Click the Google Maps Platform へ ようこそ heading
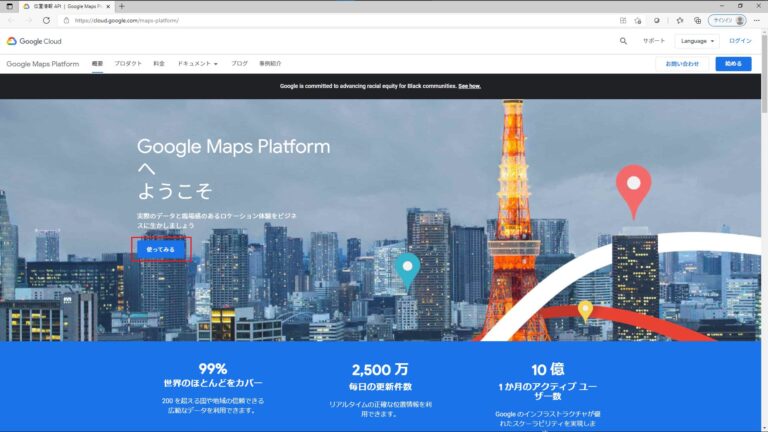 [x=234, y=168]
